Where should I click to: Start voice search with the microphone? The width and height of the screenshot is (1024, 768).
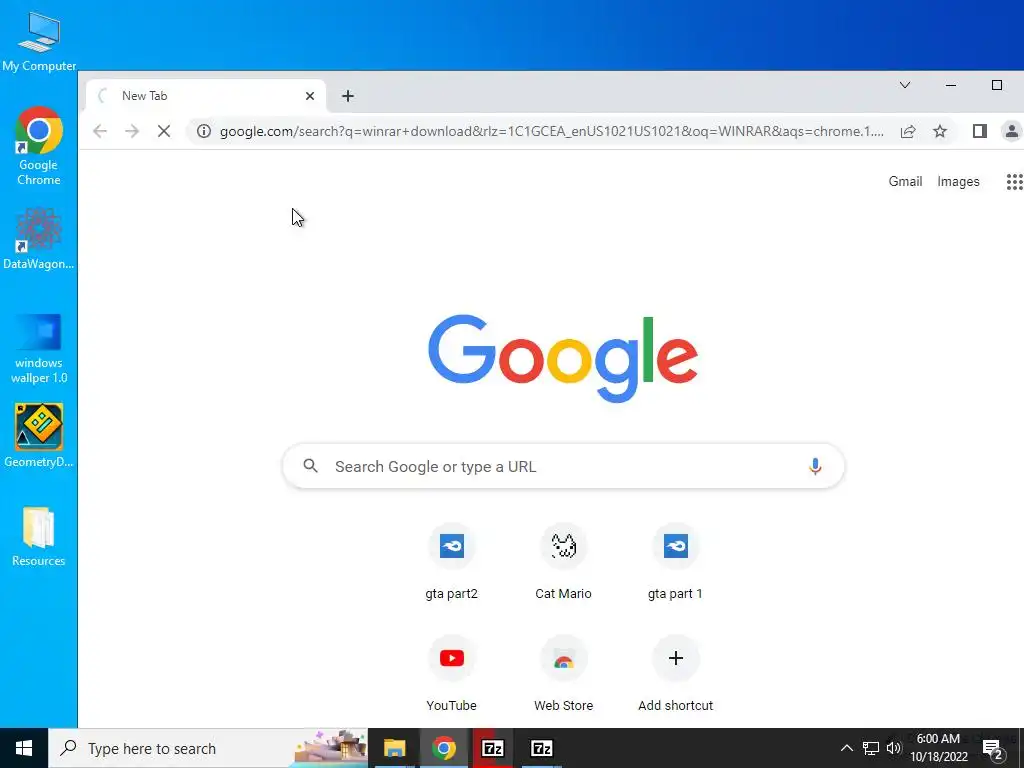click(x=815, y=466)
